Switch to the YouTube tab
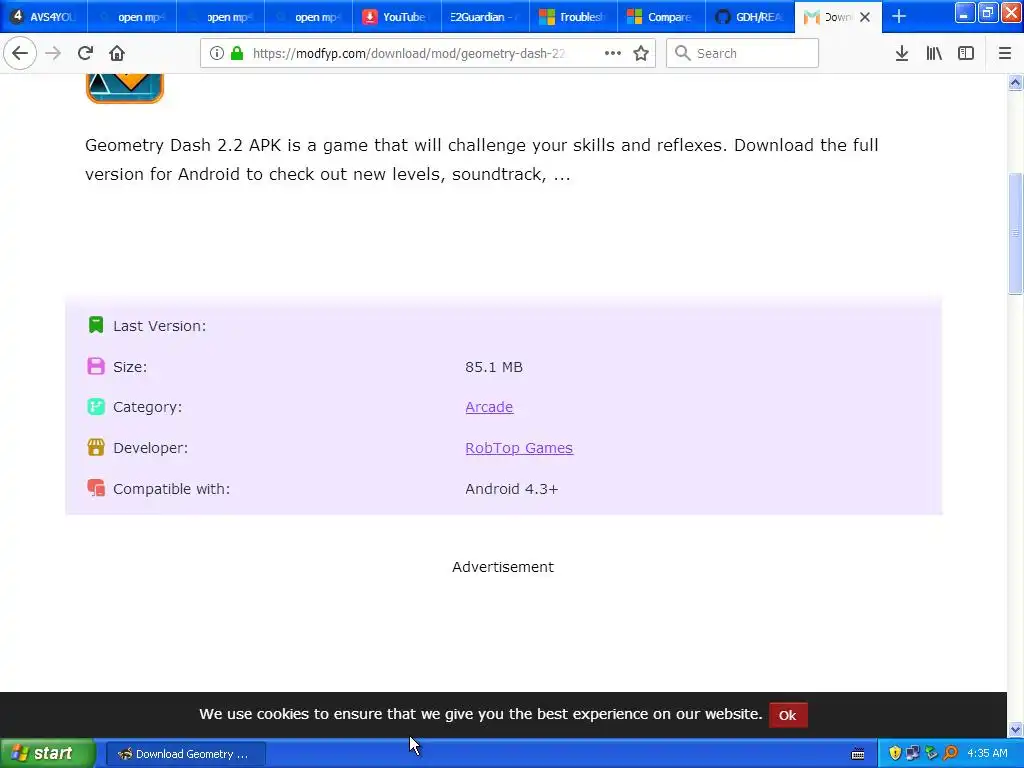Screen dimensions: 1024x768 (x=397, y=17)
